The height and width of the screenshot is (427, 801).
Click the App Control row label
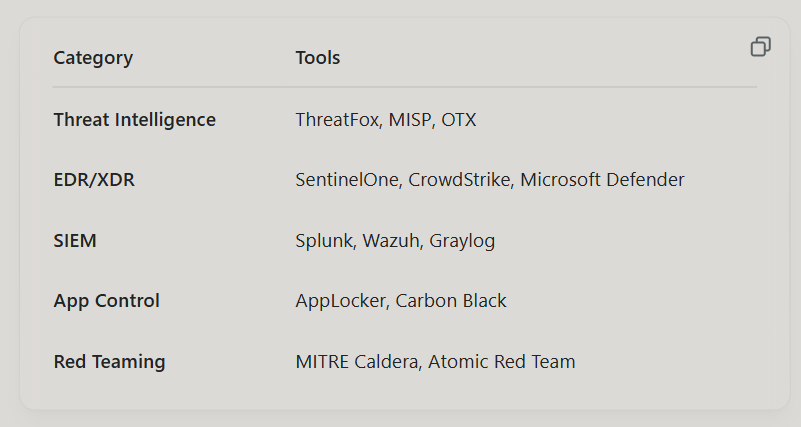click(x=107, y=301)
